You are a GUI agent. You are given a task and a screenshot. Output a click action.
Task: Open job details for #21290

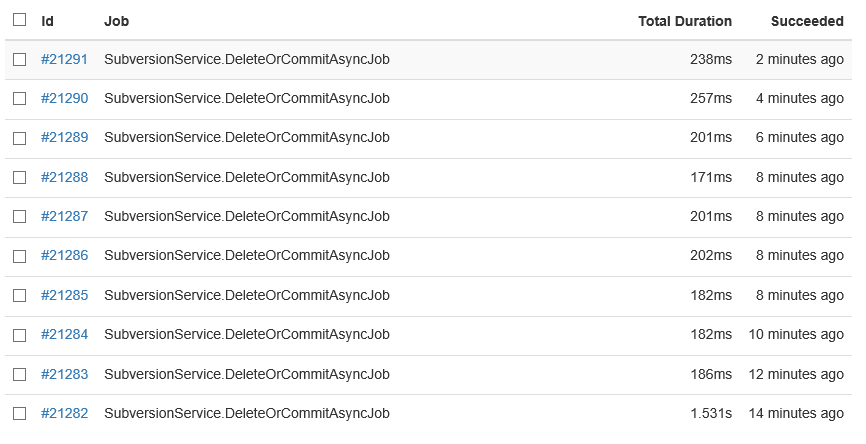[x=64, y=98]
